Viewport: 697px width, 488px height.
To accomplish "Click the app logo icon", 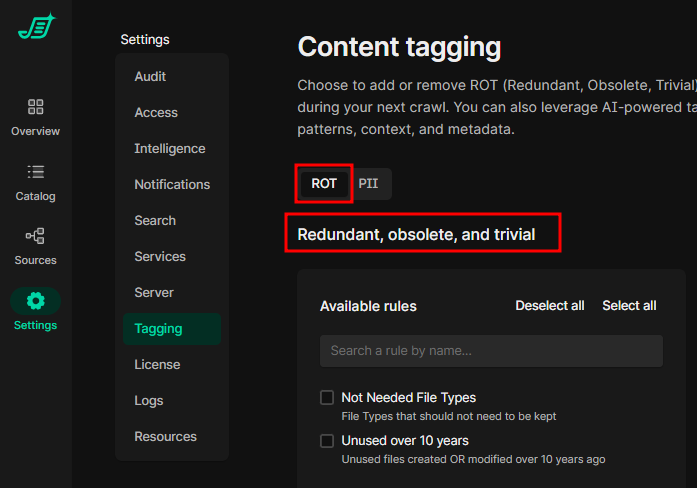I will pos(36,26).
